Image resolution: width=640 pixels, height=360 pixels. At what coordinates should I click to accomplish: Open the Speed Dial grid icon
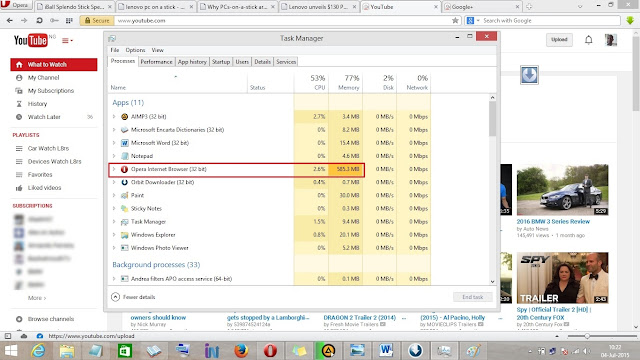point(69,20)
